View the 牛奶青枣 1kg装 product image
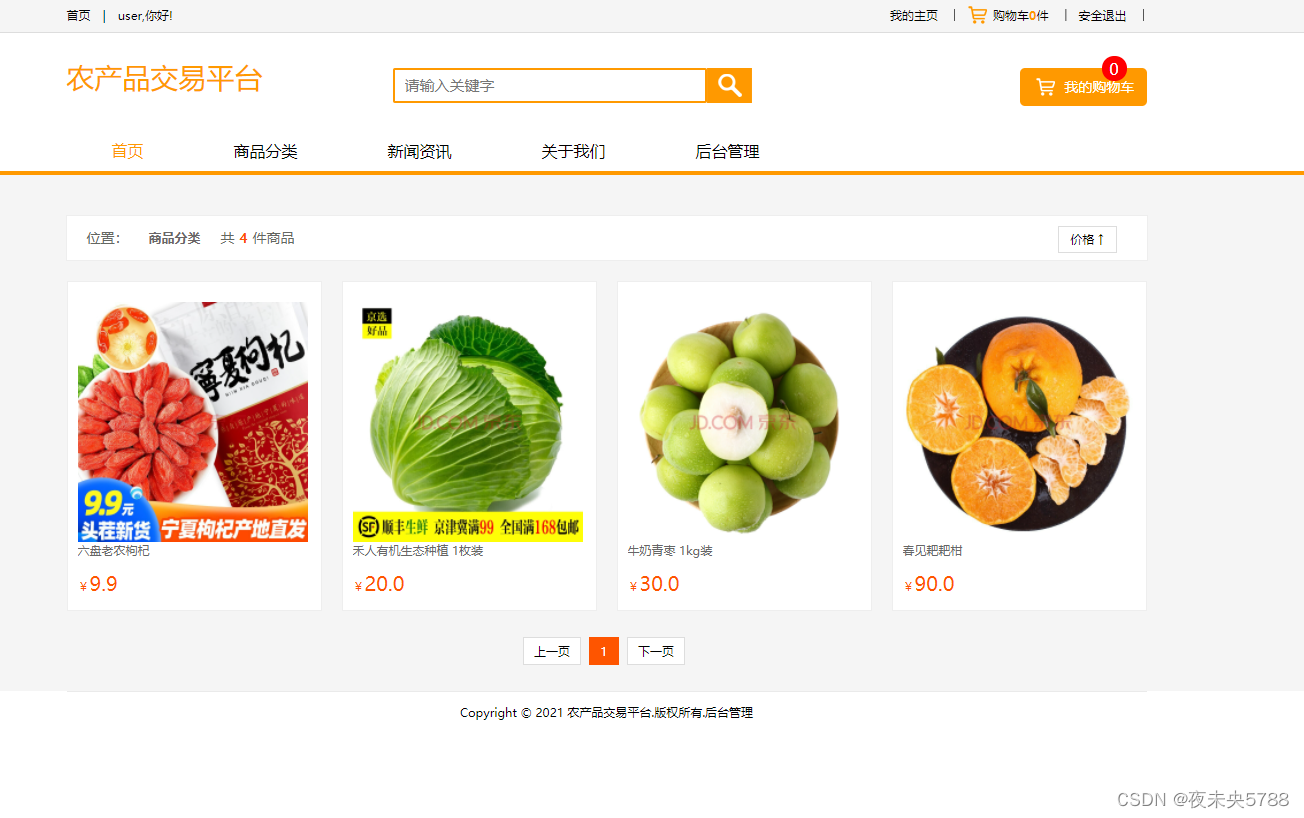 pos(743,421)
